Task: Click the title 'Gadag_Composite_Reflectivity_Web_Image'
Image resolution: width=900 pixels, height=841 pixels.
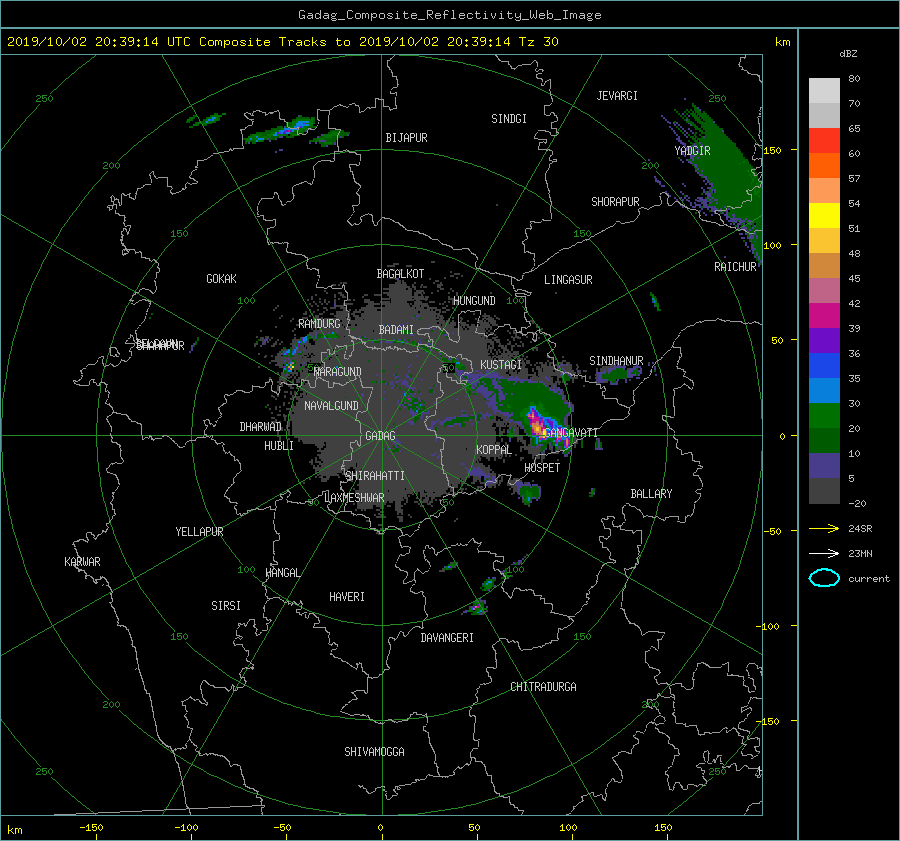Action: click(449, 15)
